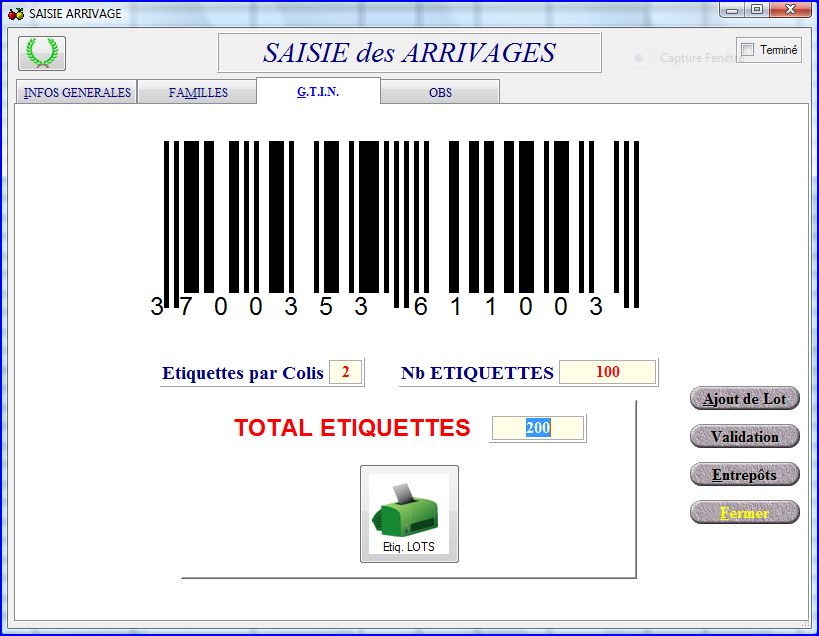The height and width of the screenshot is (636, 819).
Task: Click the TOTAL ETIQUETTES red label
Action: [352, 428]
